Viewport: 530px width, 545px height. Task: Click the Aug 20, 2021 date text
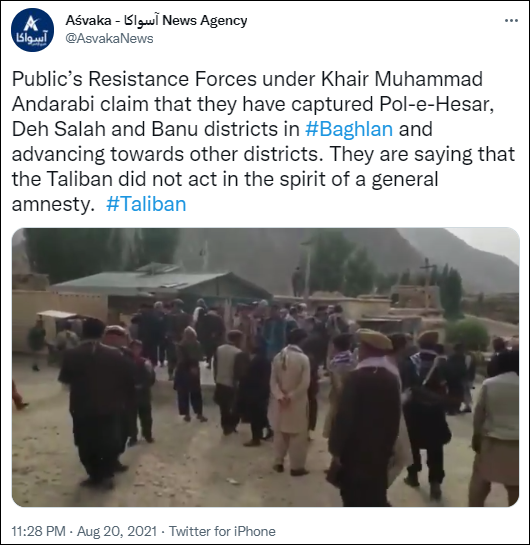tap(117, 531)
